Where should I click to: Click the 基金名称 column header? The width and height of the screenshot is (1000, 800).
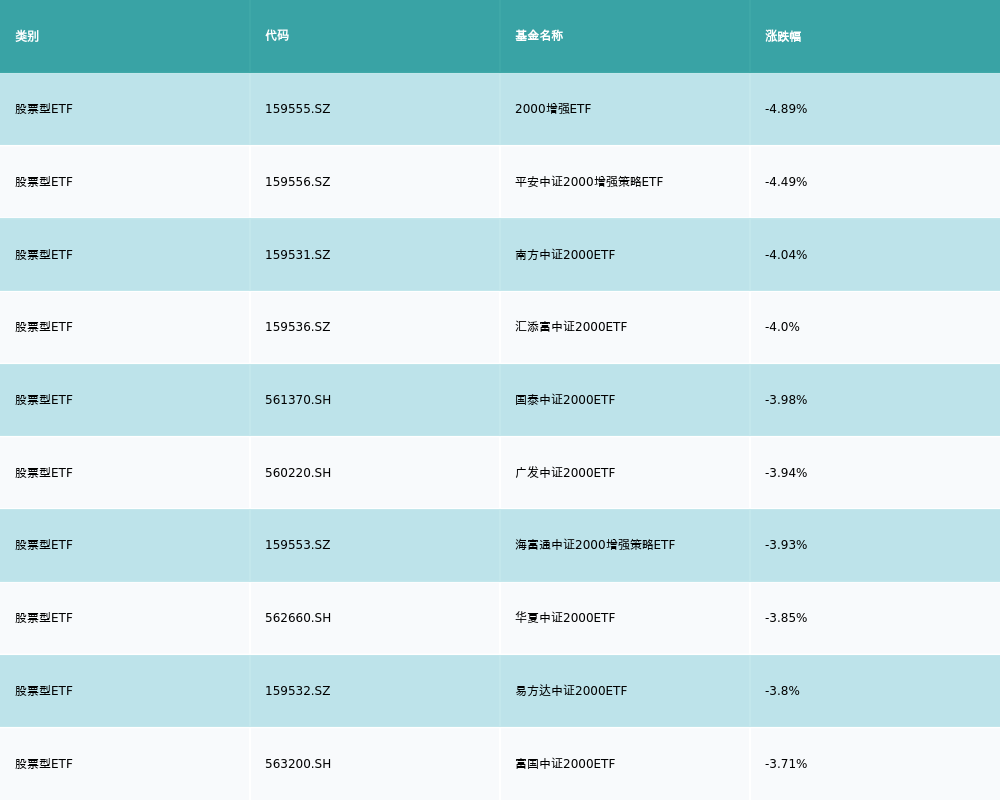point(539,36)
